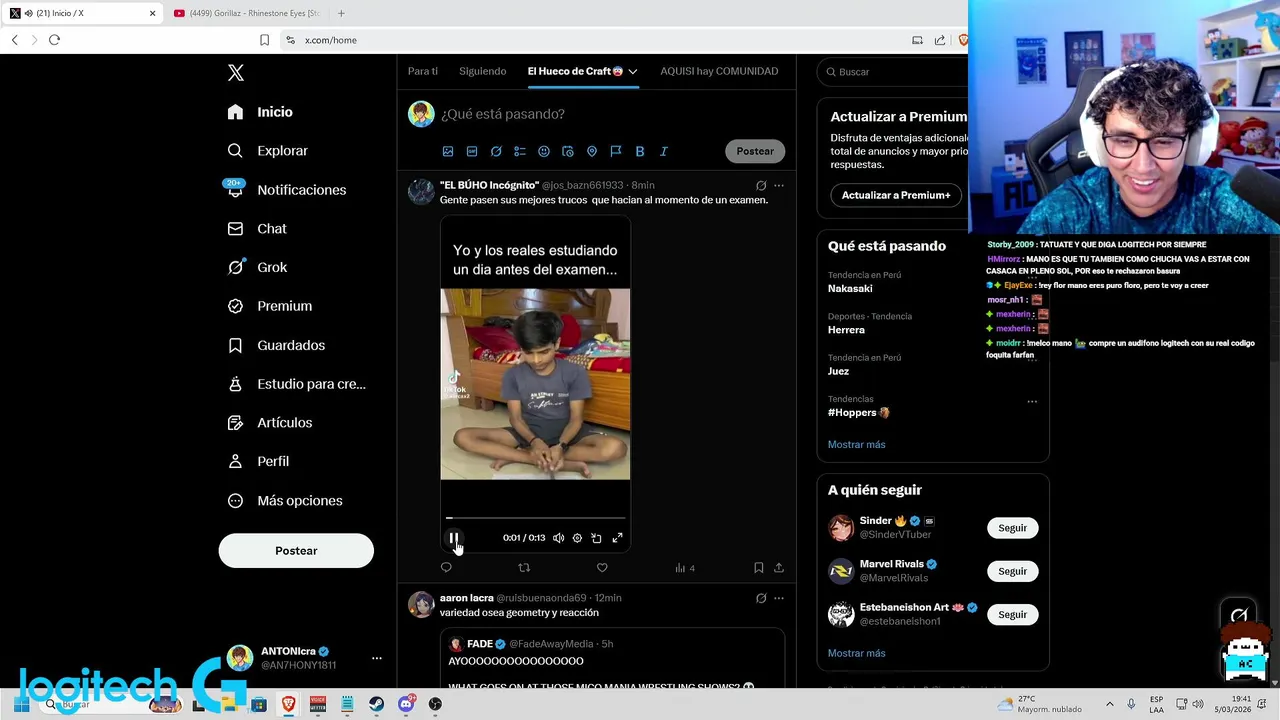Open emoji picker in the composer
1280x720 pixels.
point(544,151)
